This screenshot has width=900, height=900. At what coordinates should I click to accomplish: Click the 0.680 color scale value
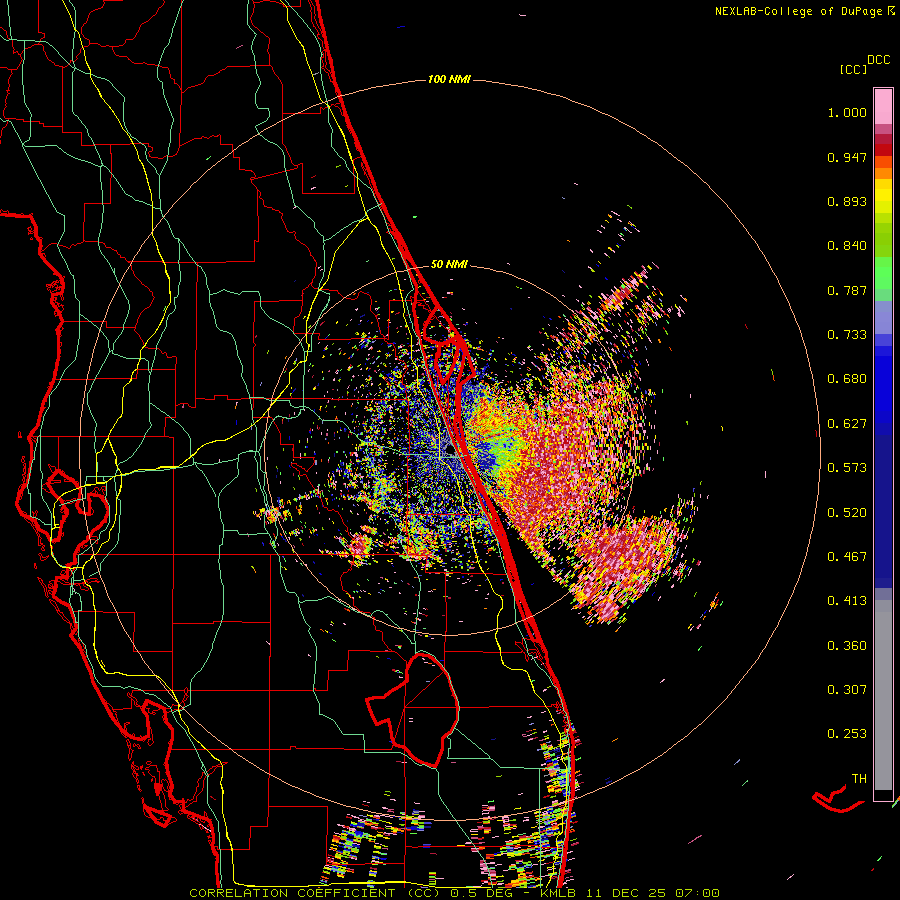point(847,379)
